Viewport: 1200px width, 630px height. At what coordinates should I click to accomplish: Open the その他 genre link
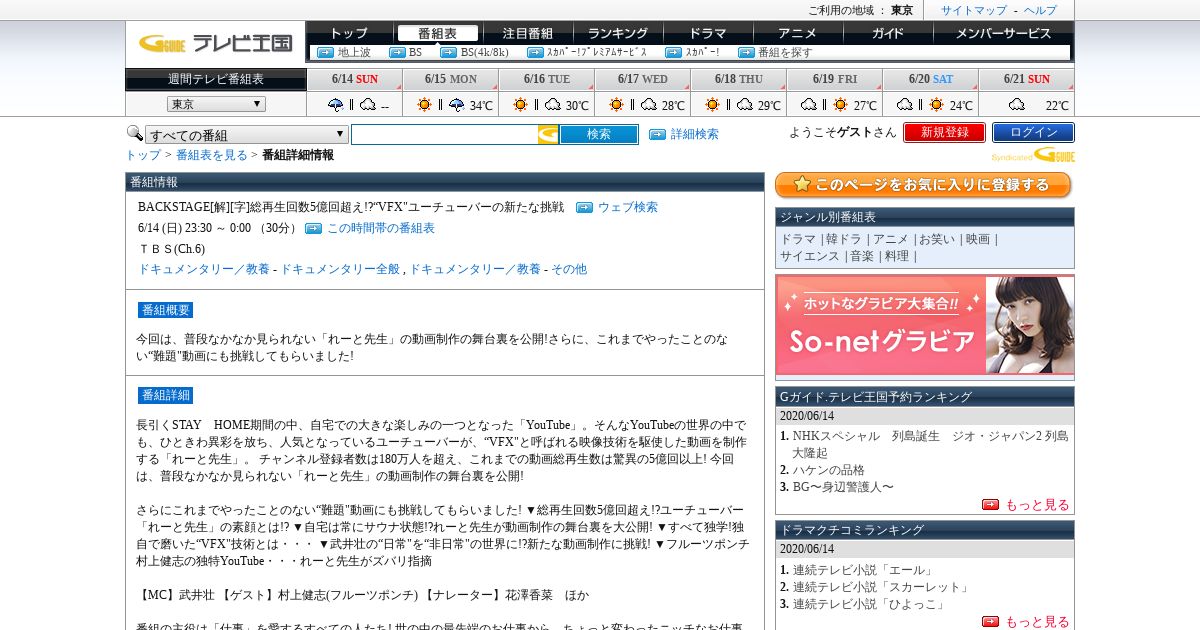[569, 269]
